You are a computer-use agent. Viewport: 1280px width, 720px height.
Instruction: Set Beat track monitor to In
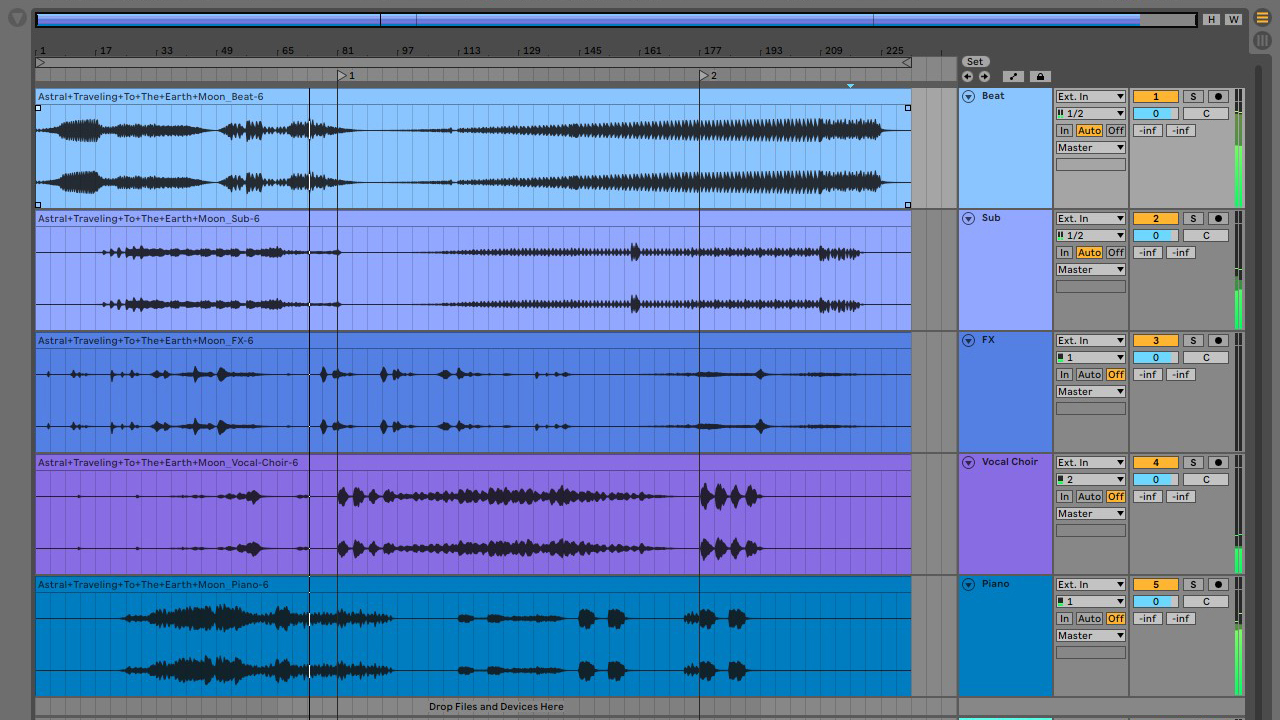(x=1065, y=131)
